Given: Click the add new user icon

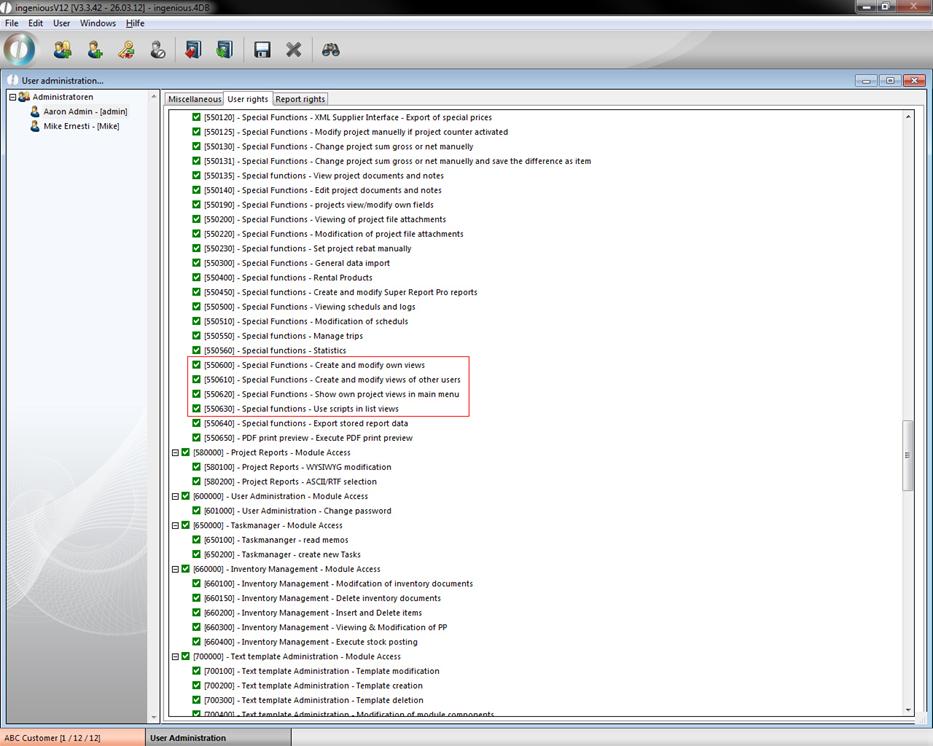Looking at the screenshot, I should tap(94, 49).
